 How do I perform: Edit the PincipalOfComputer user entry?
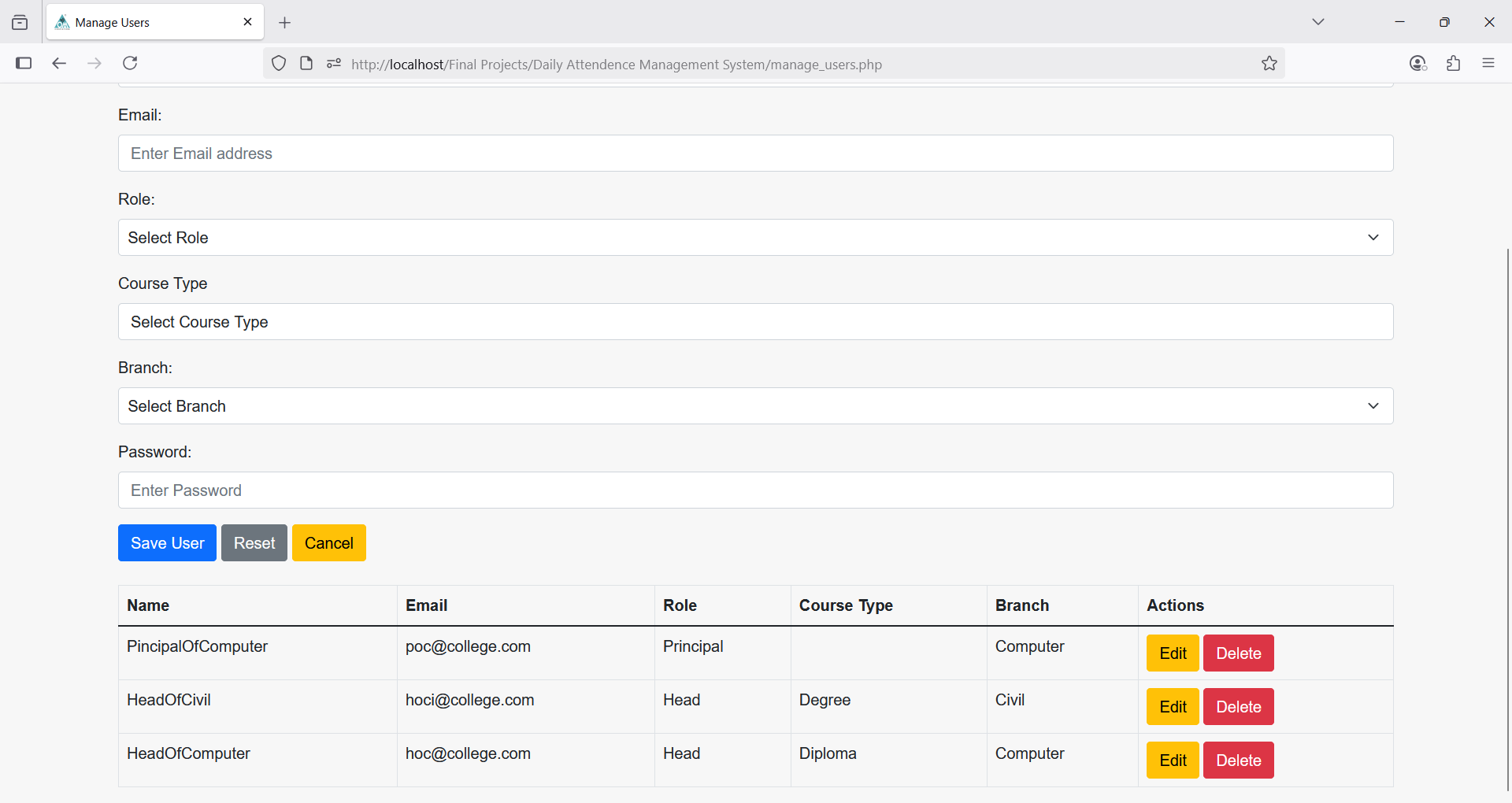point(1172,653)
